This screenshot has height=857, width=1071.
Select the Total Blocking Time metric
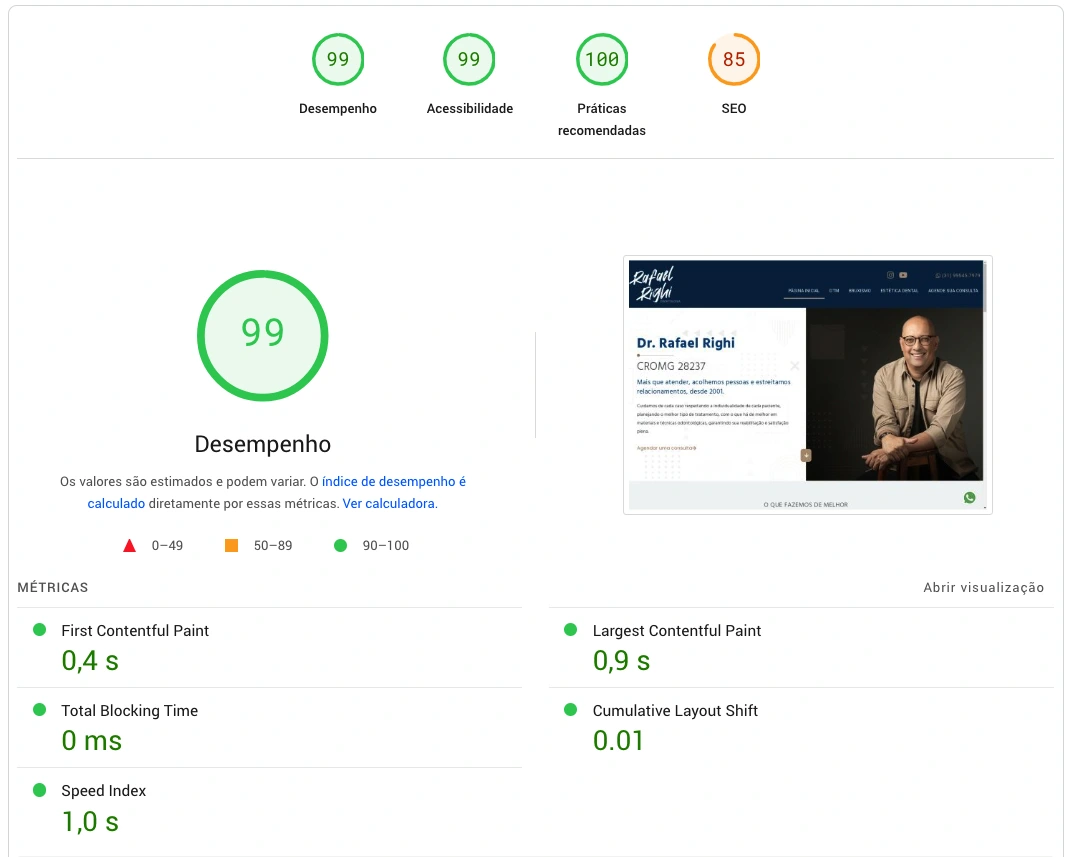[129, 711]
